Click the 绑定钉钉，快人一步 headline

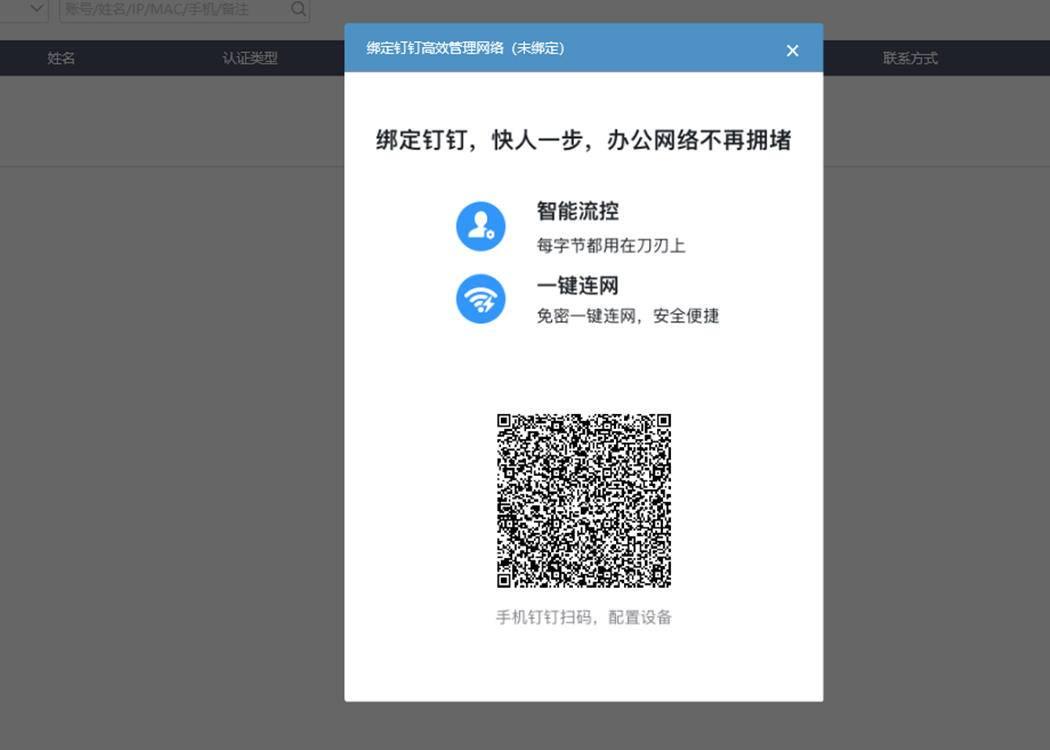point(583,140)
